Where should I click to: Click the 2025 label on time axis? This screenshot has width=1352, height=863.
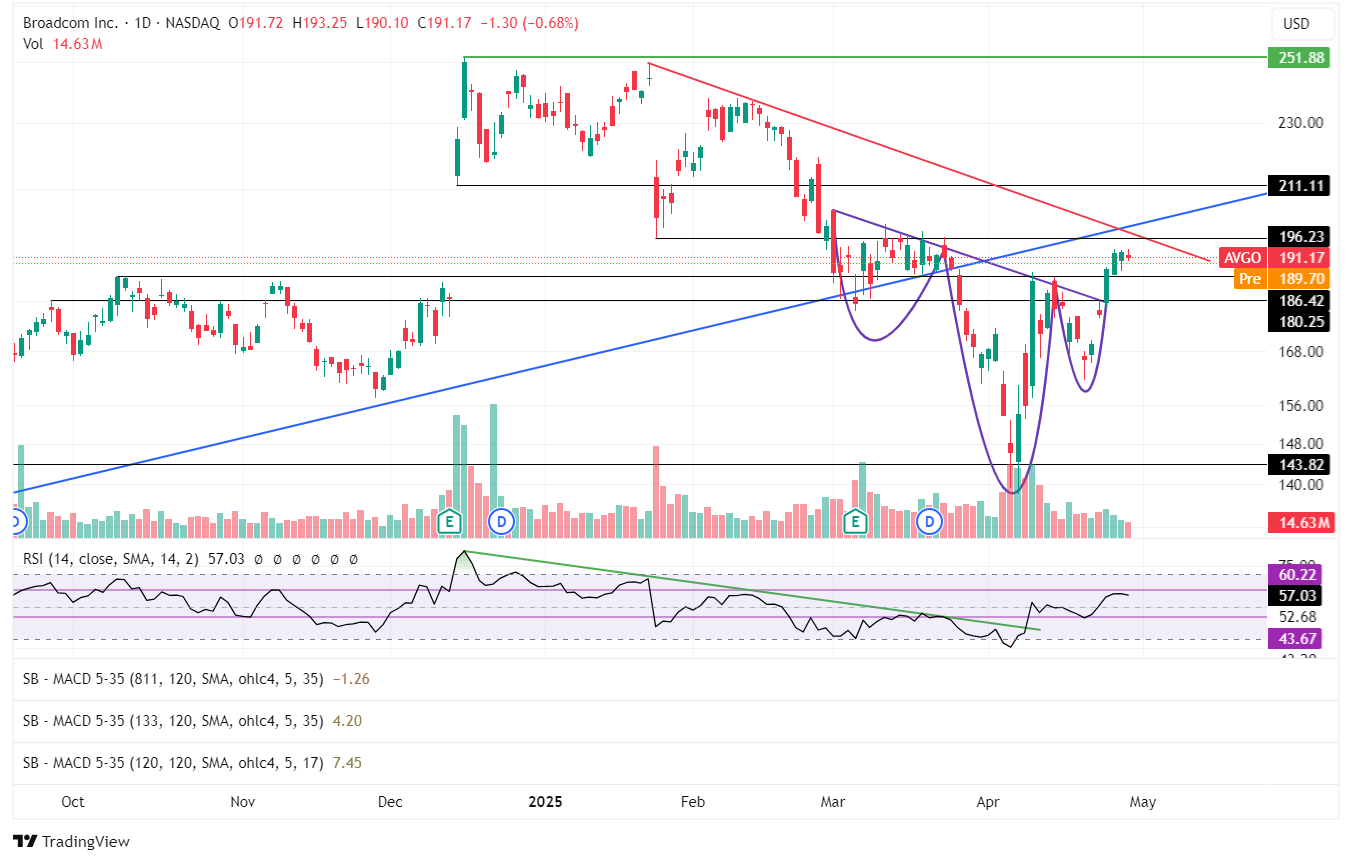pos(545,802)
